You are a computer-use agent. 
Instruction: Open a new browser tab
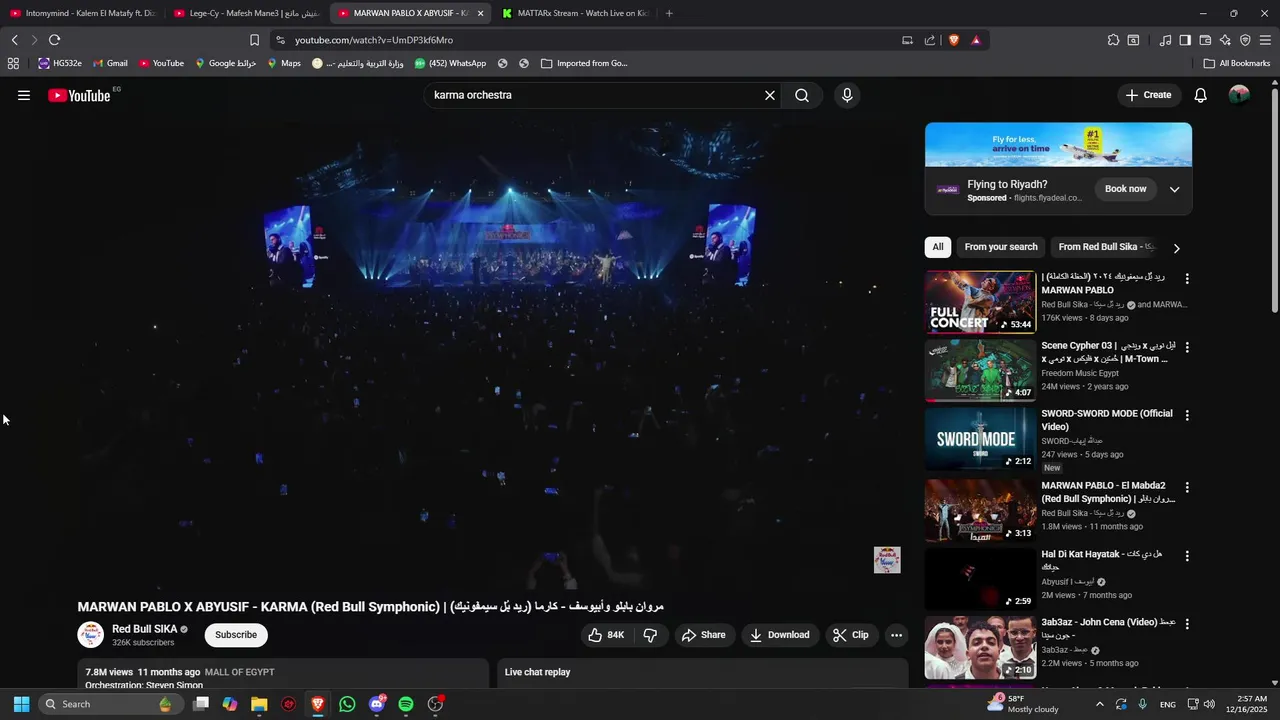point(669,13)
